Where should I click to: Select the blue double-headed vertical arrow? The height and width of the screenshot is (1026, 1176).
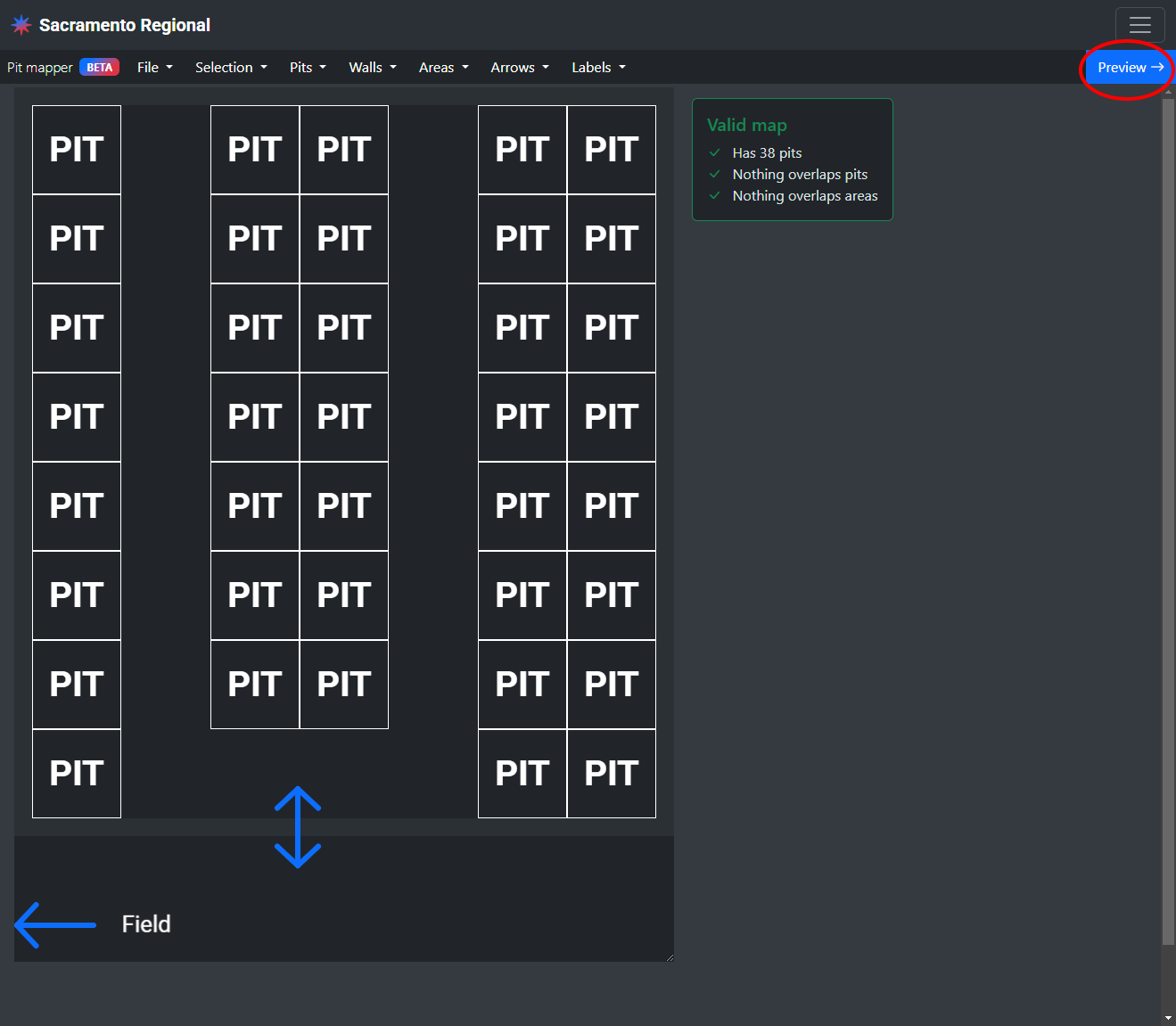point(298,827)
